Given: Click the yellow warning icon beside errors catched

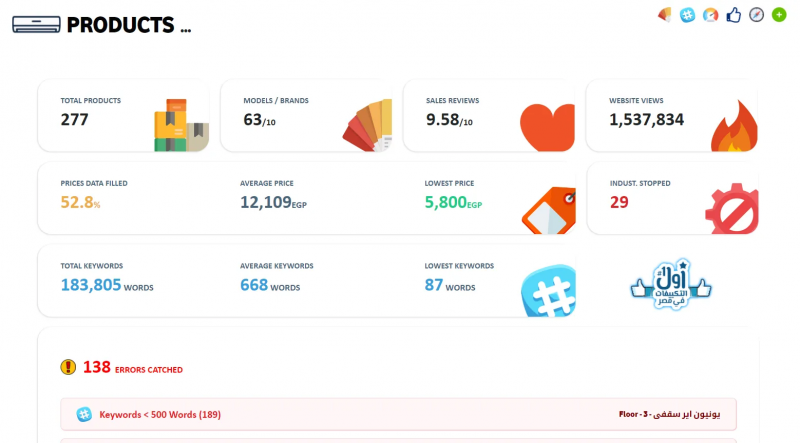Looking at the screenshot, I should tap(68, 367).
